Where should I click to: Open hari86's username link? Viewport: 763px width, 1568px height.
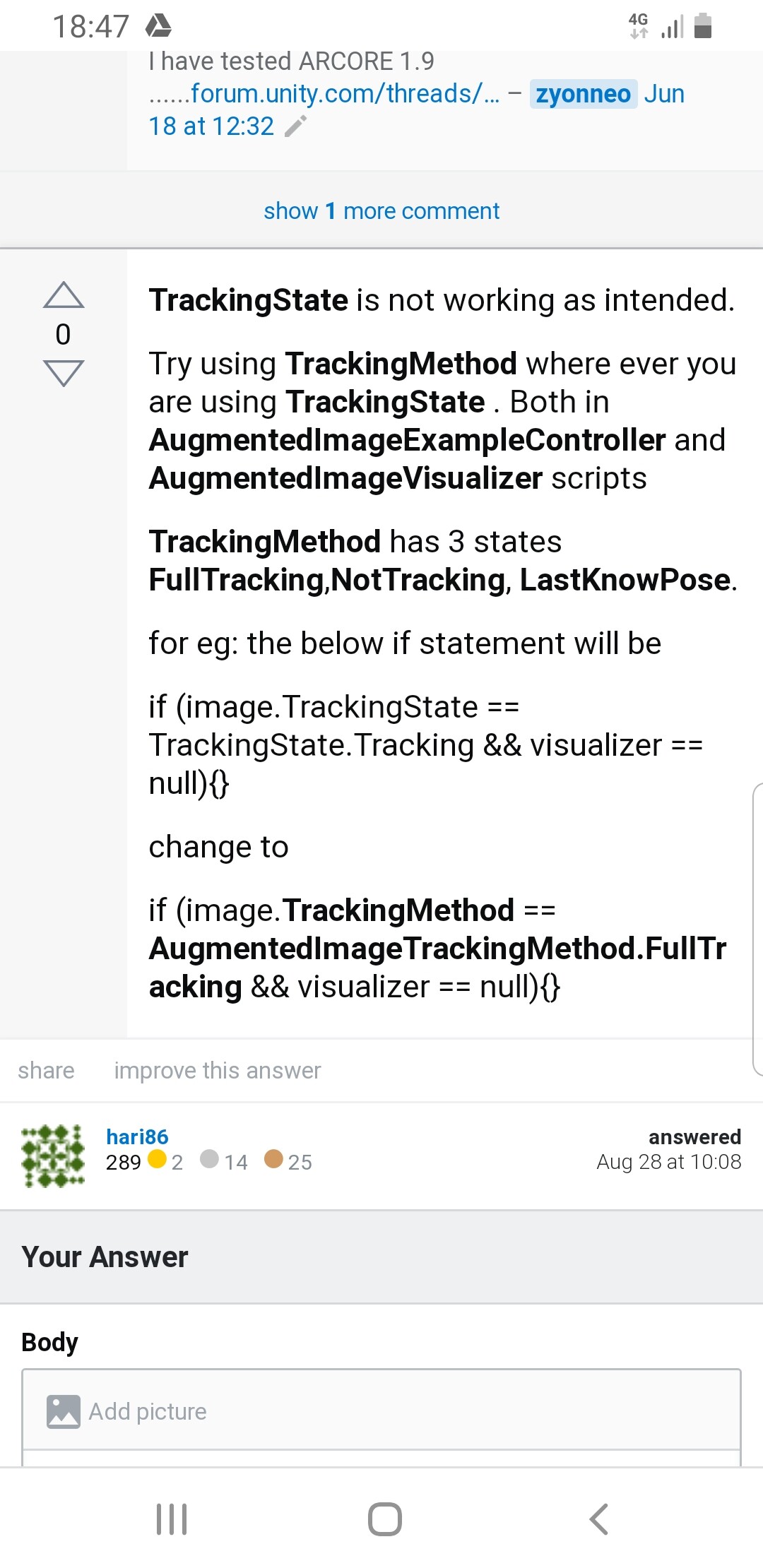click(x=137, y=1136)
